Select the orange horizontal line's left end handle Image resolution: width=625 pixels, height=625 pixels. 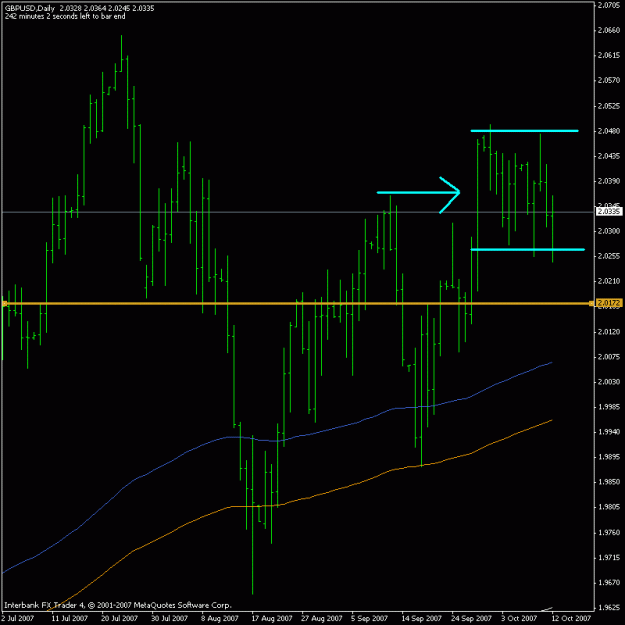pyautogui.click(x=4, y=304)
